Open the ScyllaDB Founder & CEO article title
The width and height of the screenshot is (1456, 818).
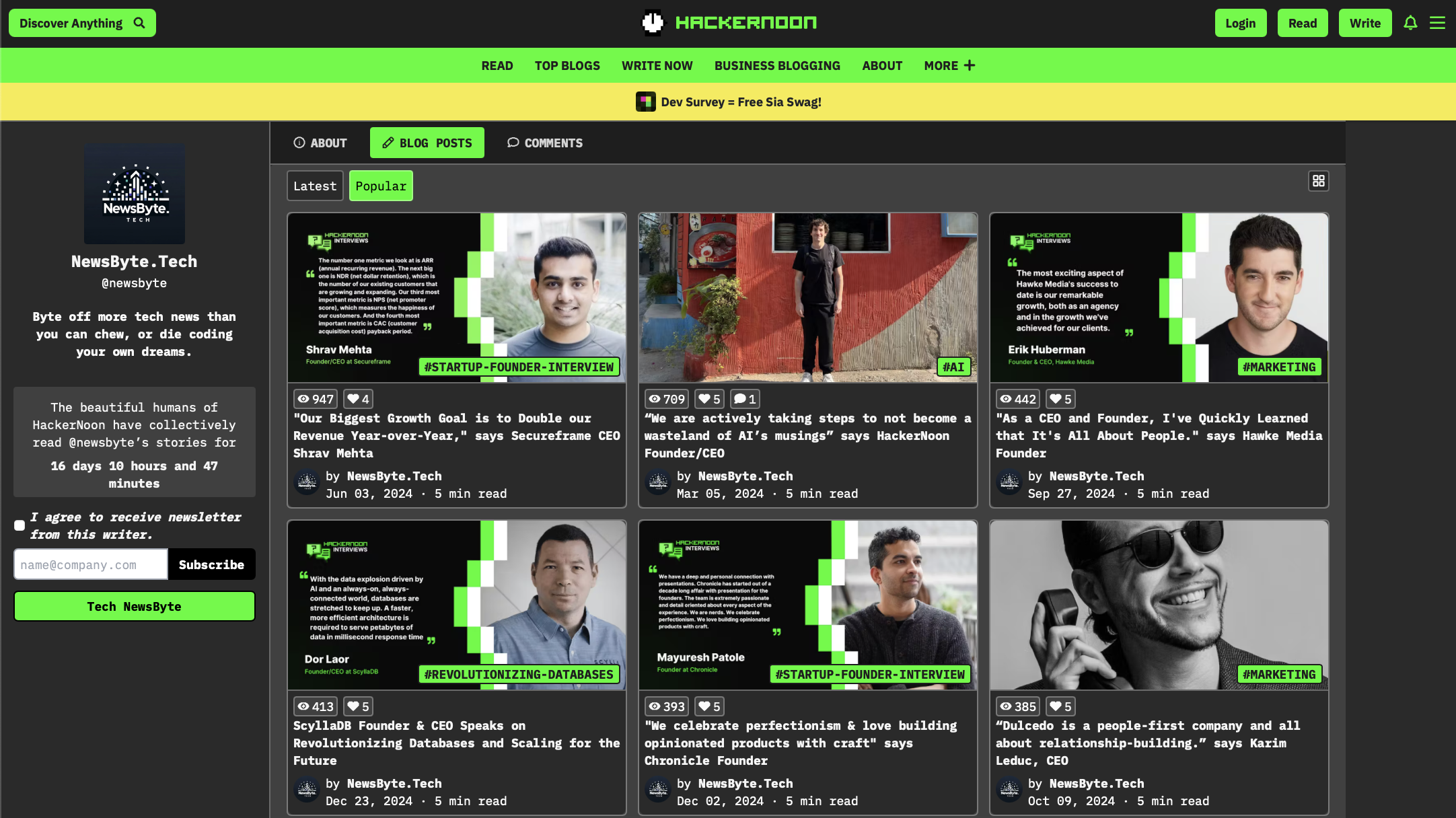457,743
